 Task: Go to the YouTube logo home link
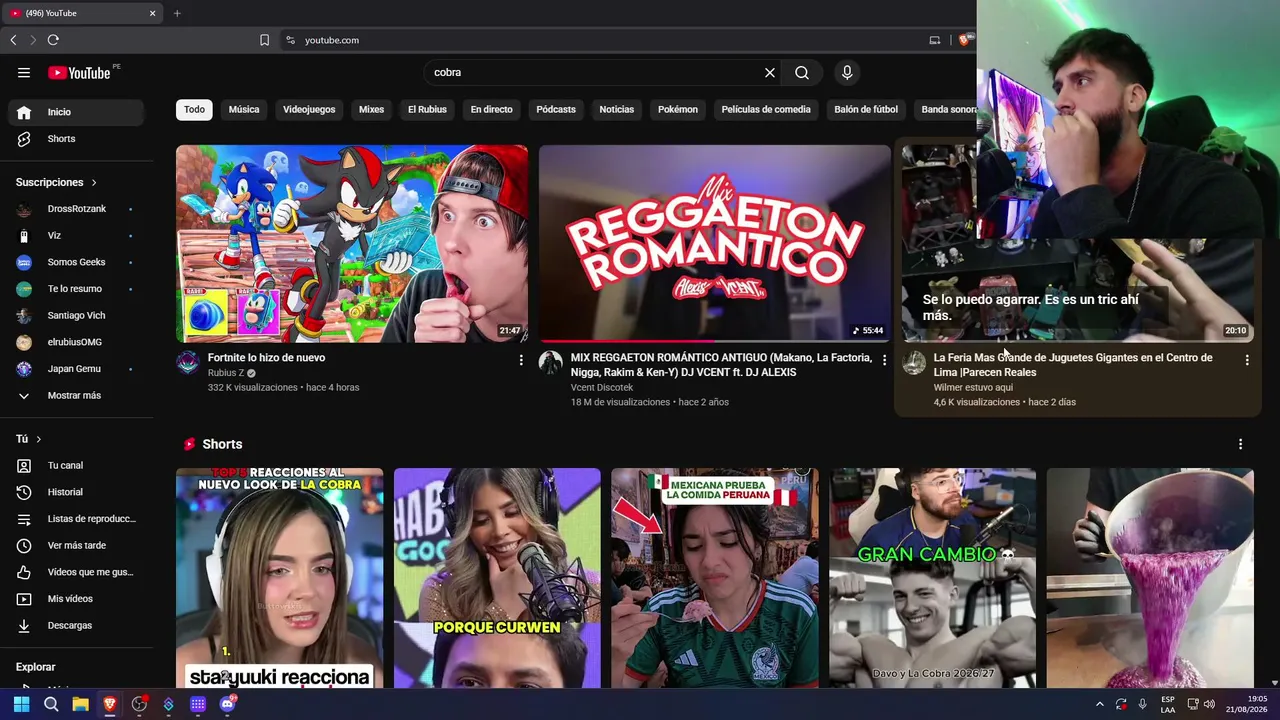pos(79,73)
